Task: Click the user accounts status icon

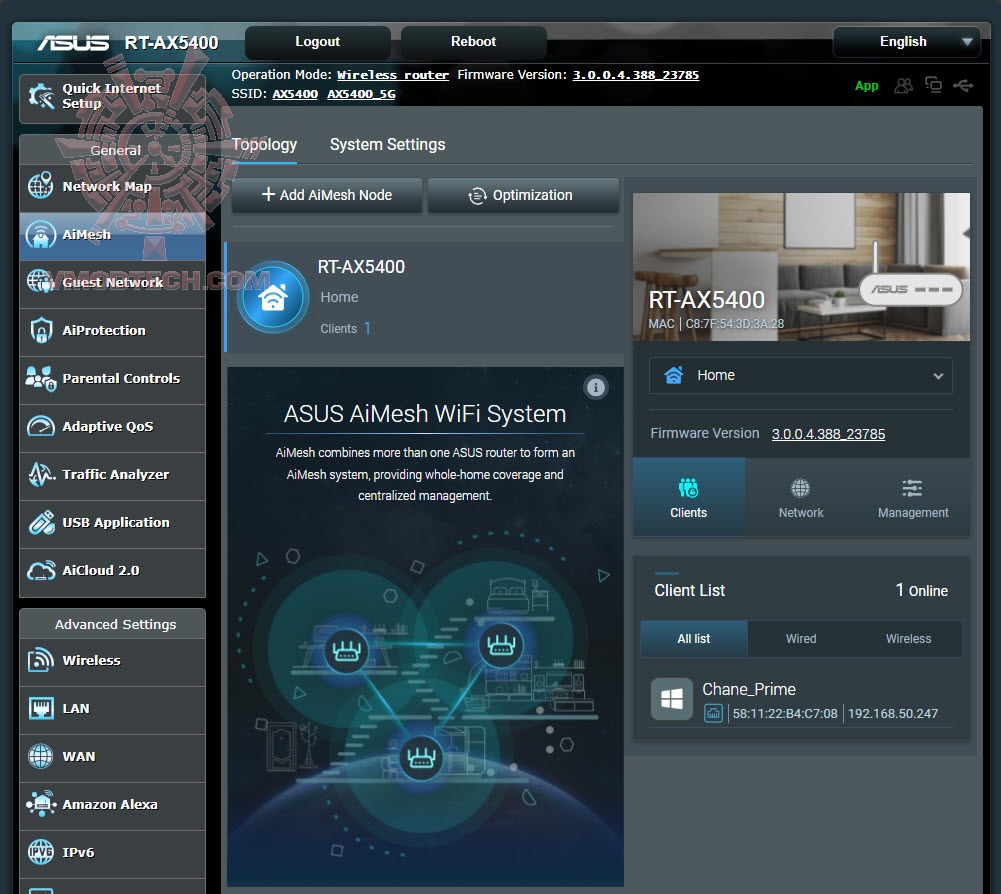Action: pyautogui.click(x=903, y=86)
